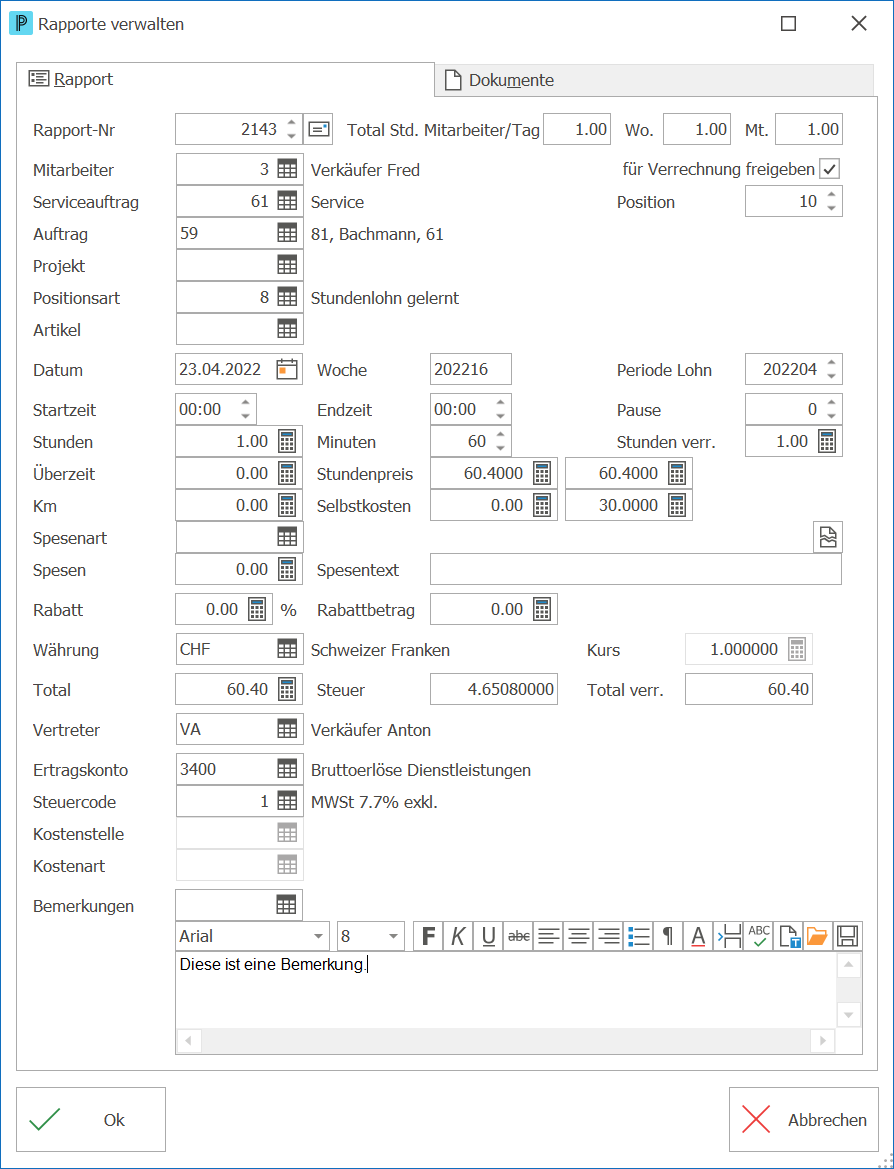Open the calculator for Total field
Image resolution: width=894 pixels, height=1169 pixels.
pos(286,690)
